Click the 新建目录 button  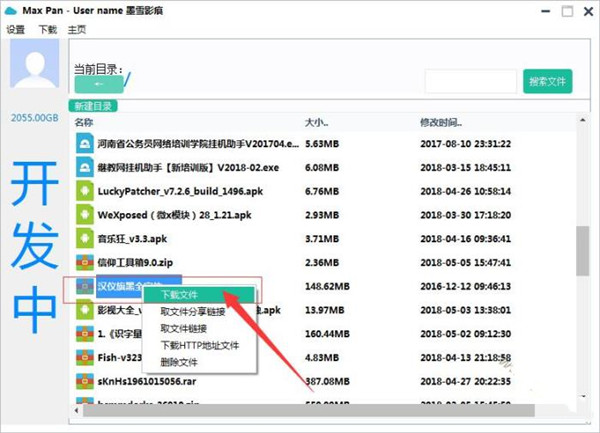(93, 106)
